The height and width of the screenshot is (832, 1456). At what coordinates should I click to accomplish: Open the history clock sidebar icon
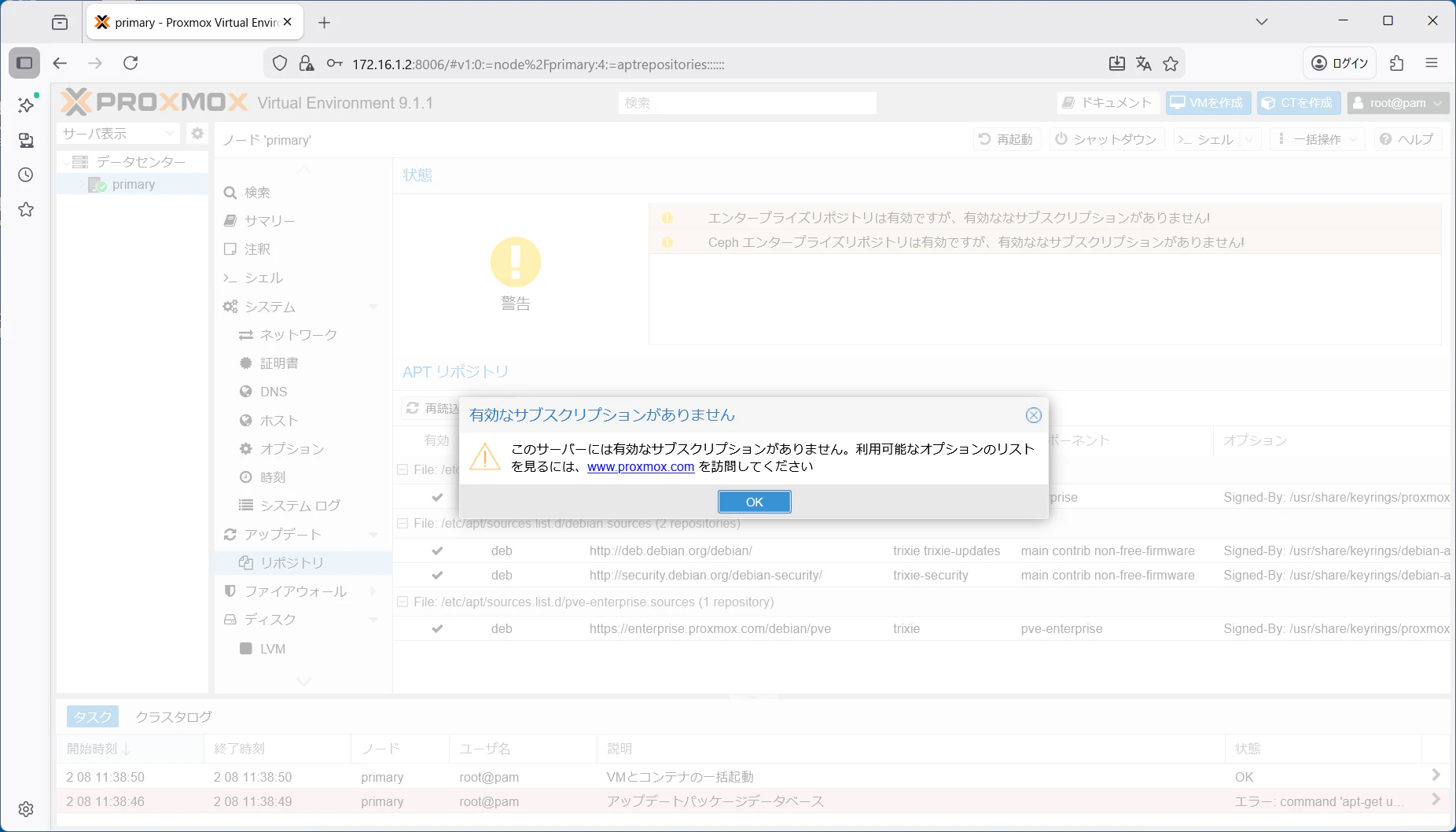tap(26, 175)
